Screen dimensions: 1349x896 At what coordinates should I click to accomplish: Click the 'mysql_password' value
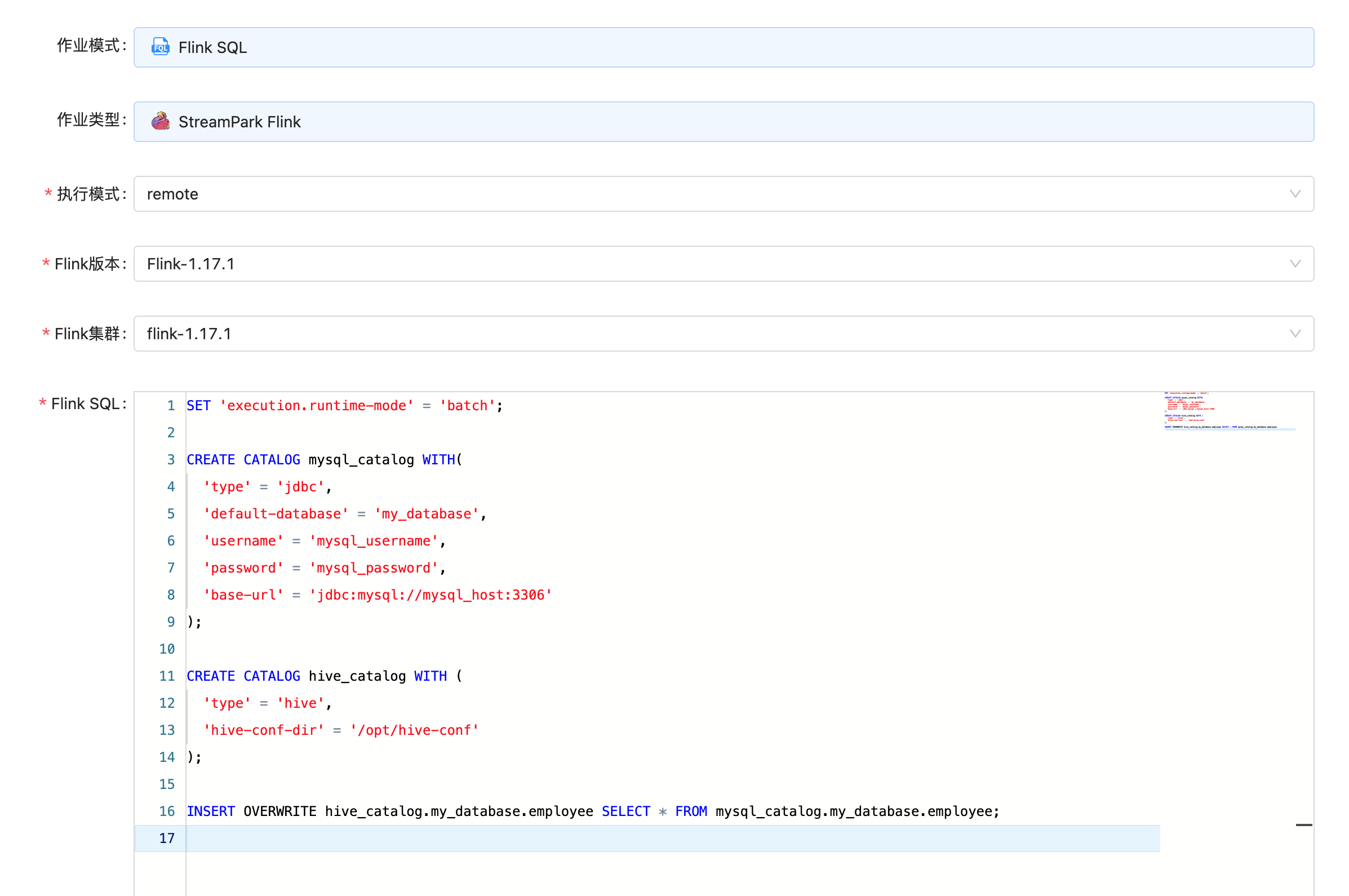[x=374, y=568]
